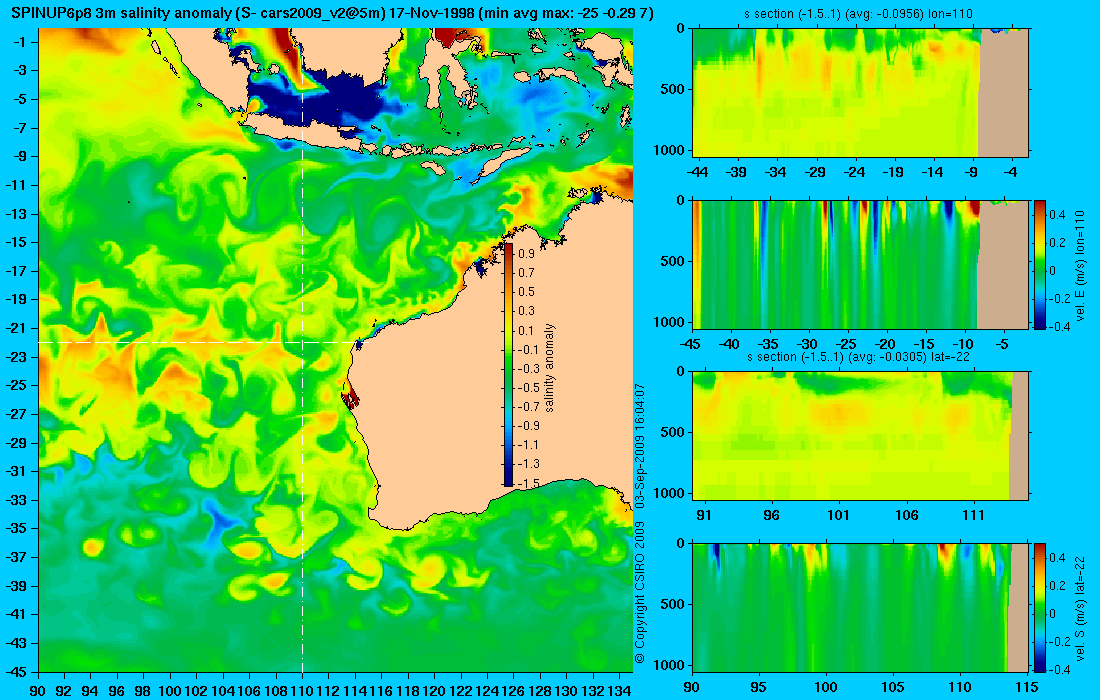Click the '-45' latitude label on the main map axis
This screenshot has width=1100, height=700.
pos(16,672)
